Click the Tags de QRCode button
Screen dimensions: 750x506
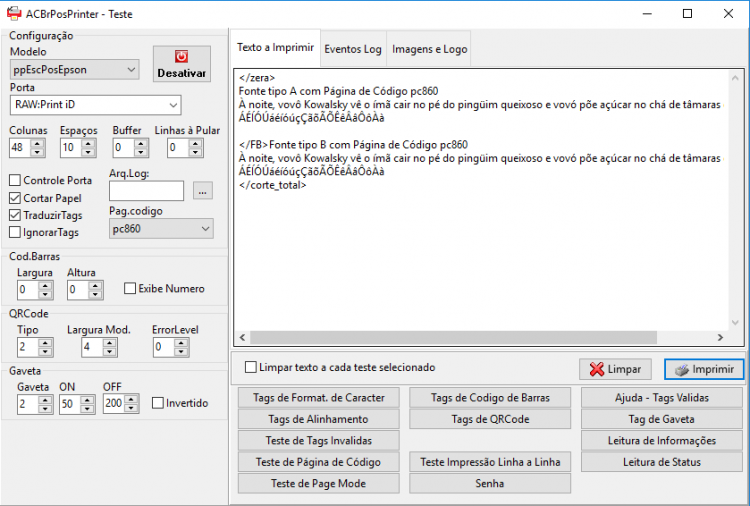click(x=490, y=419)
